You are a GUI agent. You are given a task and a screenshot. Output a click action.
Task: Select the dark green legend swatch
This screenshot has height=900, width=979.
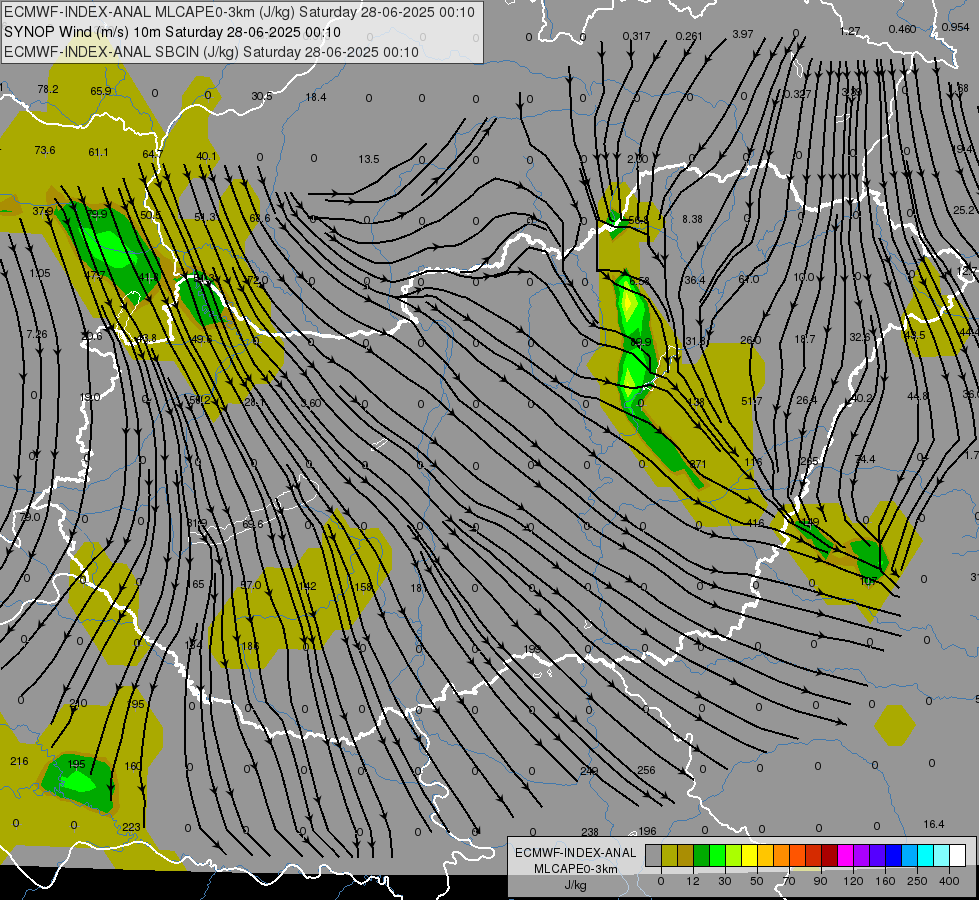701,855
